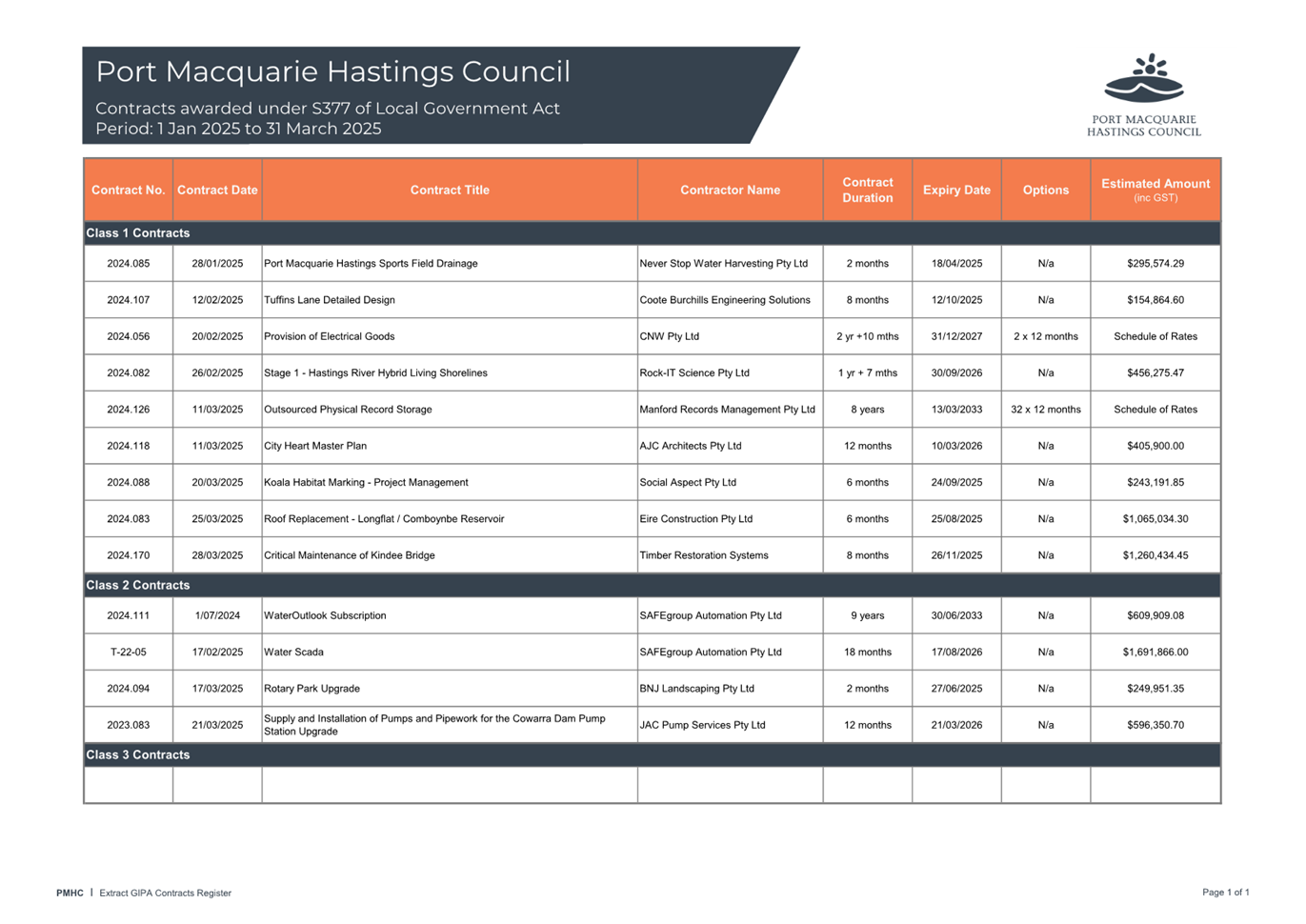
Task: Select the amount $295,574.29
Action: [x=1155, y=264]
